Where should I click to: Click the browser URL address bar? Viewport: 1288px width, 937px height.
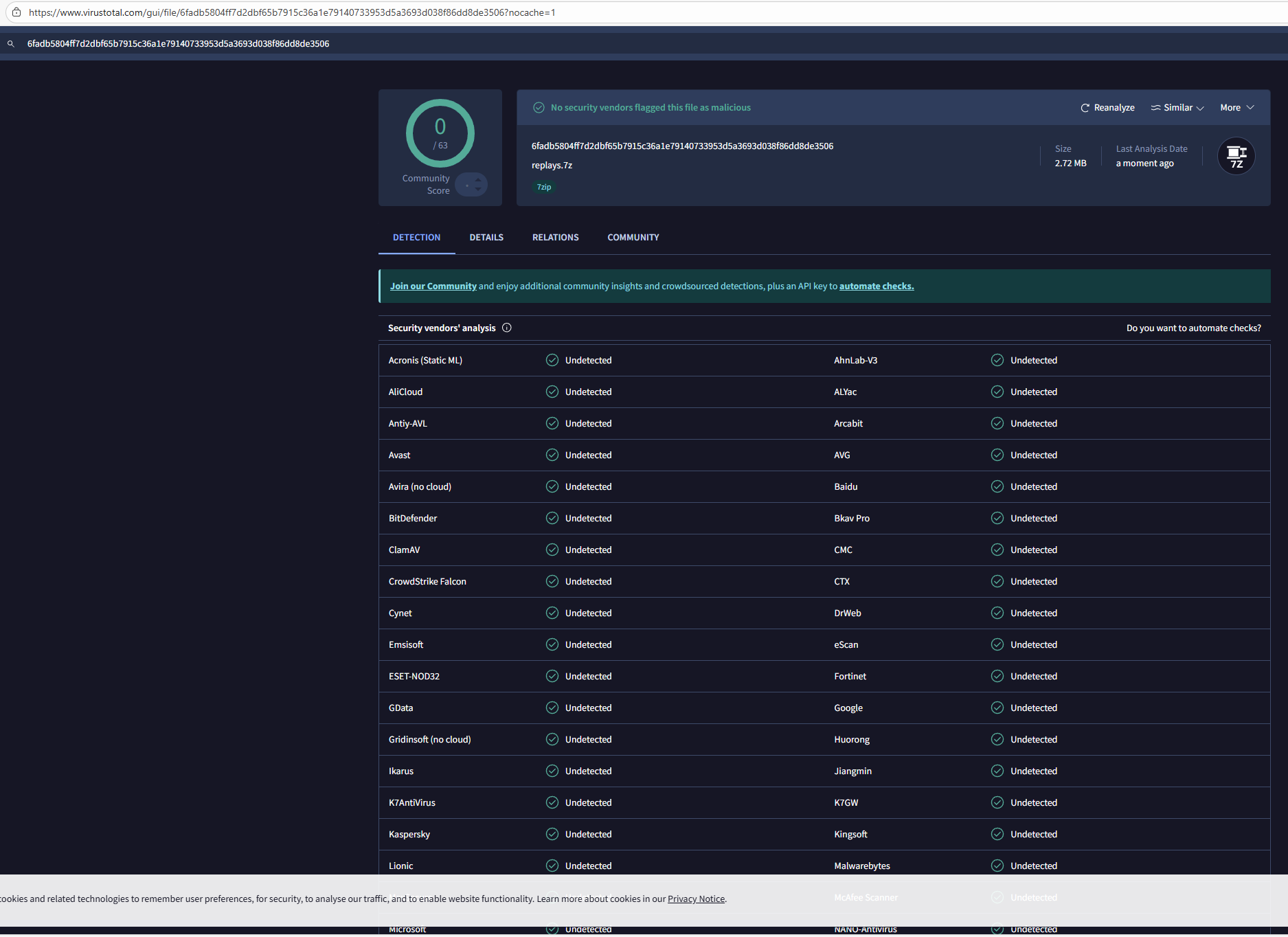click(x=646, y=12)
